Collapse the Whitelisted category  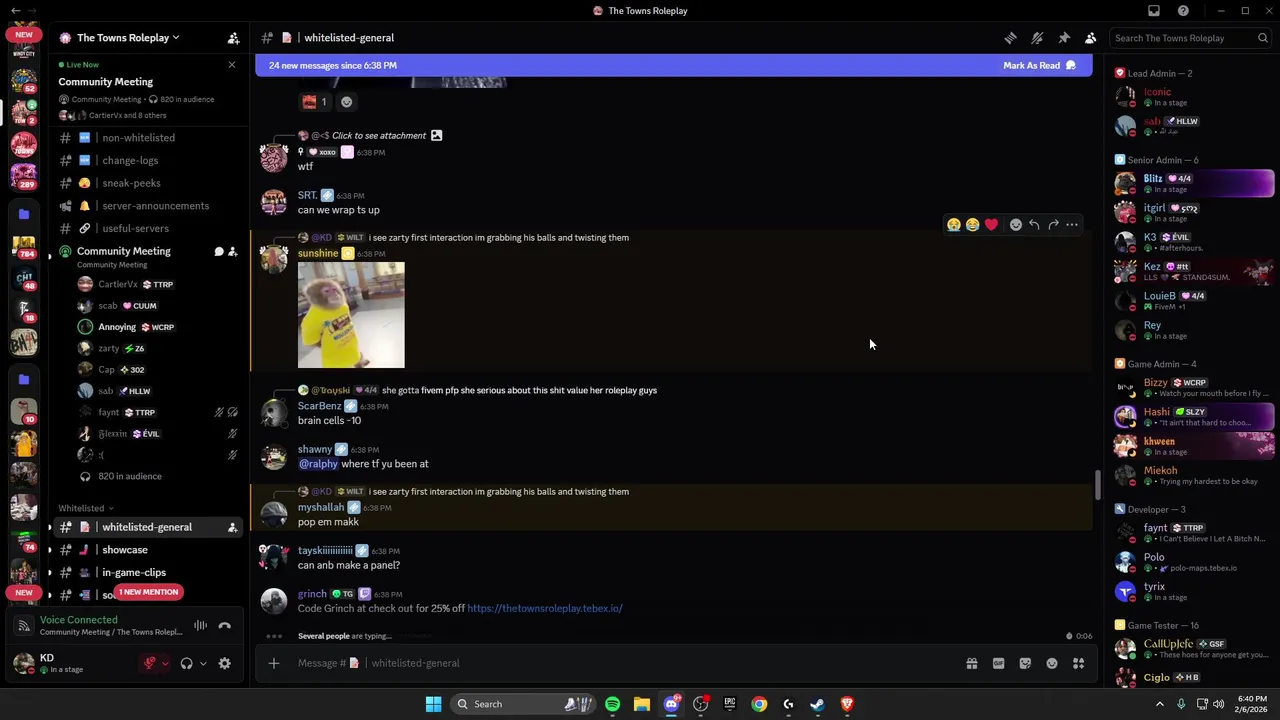tap(85, 508)
